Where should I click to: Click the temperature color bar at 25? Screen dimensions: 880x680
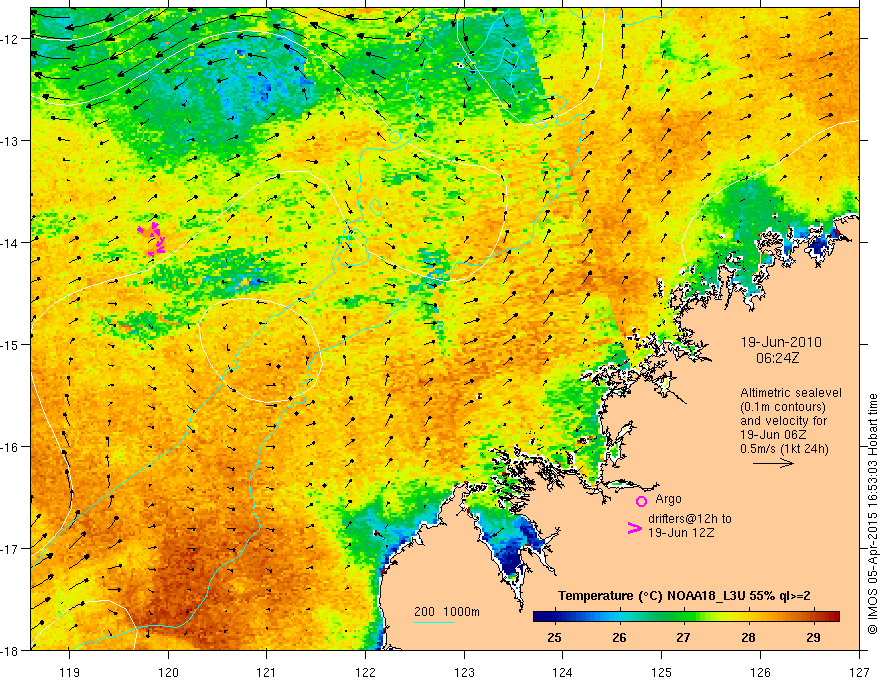[554, 617]
